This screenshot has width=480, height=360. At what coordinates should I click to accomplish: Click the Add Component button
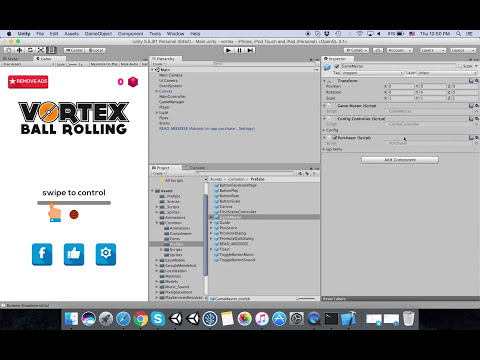click(400, 160)
